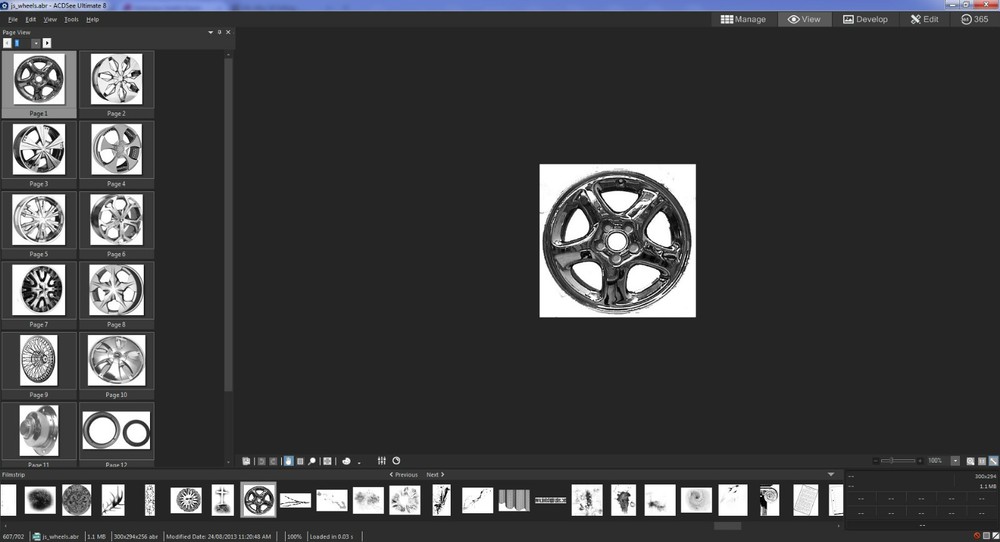Click the wheel image in the viewer

pyautogui.click(x=617, y=241)
